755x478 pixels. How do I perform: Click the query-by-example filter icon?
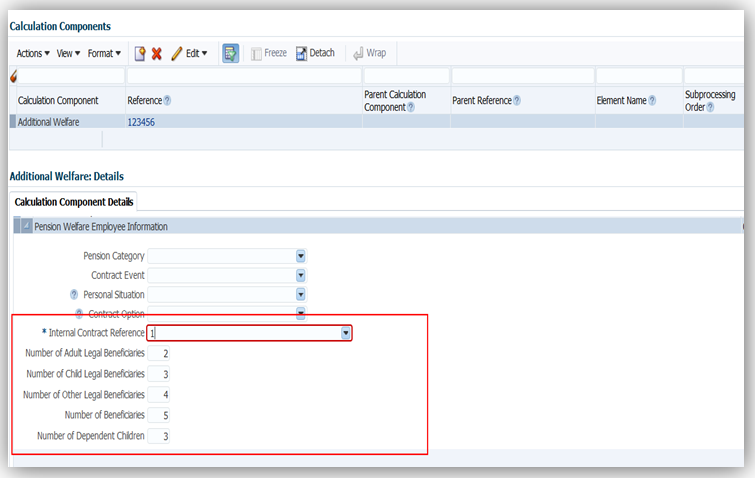click(13, 76)
